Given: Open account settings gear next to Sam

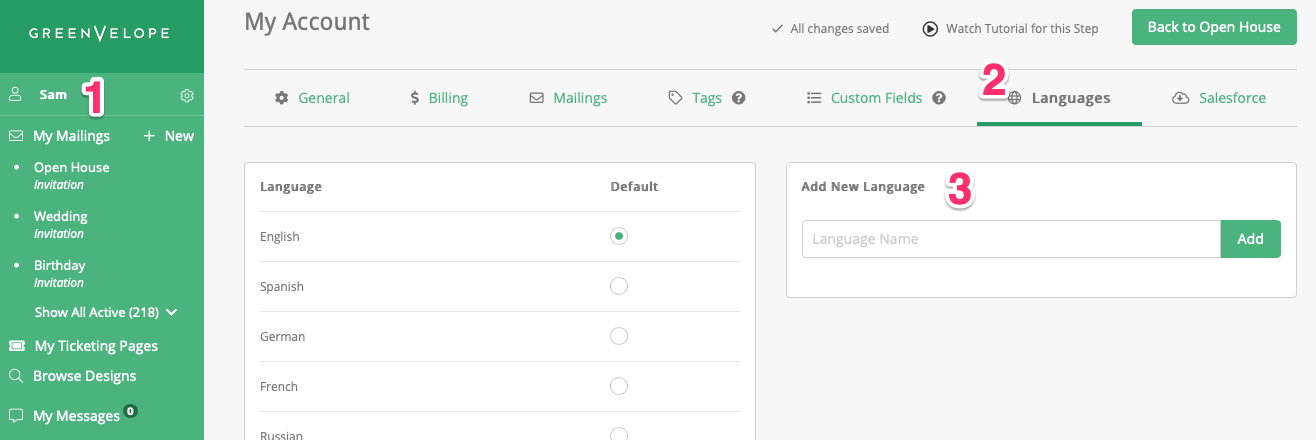Looking at the screenshot, I should (x=187, y=96).
